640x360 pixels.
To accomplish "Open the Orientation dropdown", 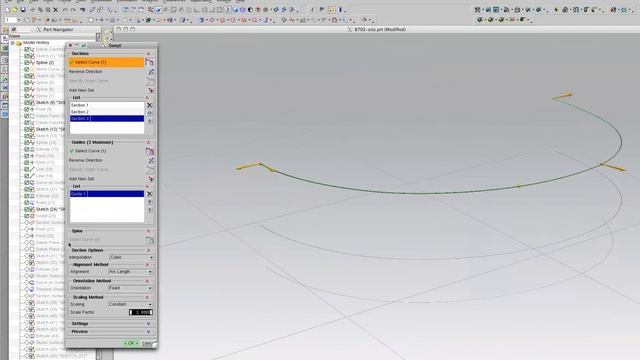I will point(130,288).
